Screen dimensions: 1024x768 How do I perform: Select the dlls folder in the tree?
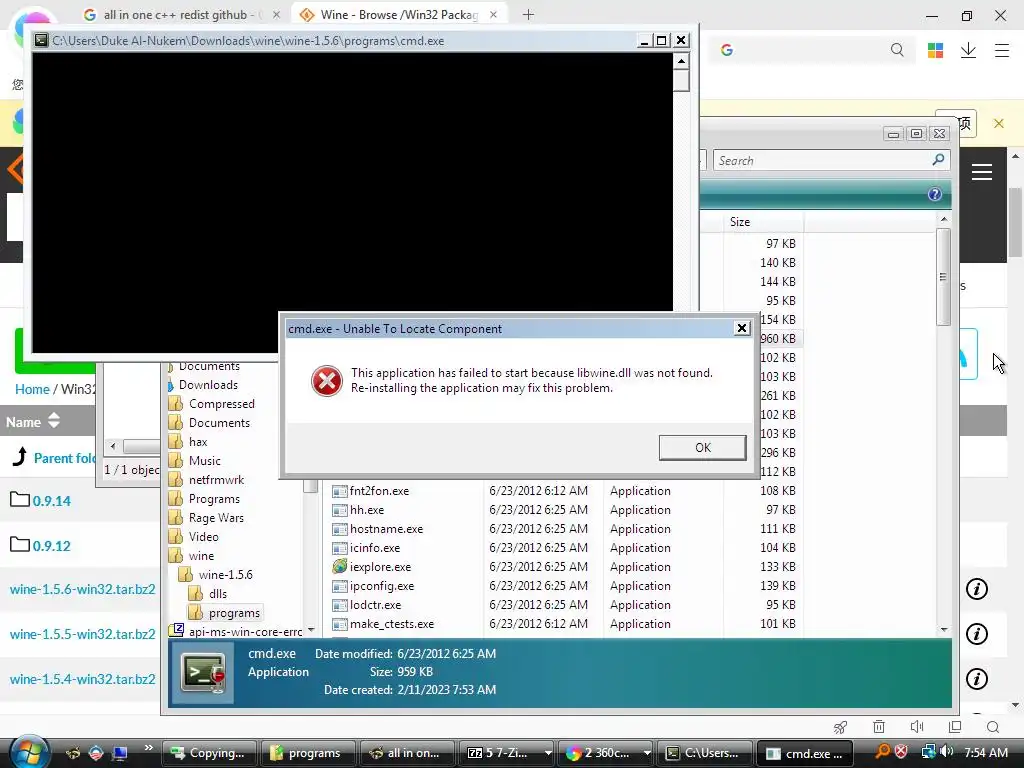pos(217,594)
